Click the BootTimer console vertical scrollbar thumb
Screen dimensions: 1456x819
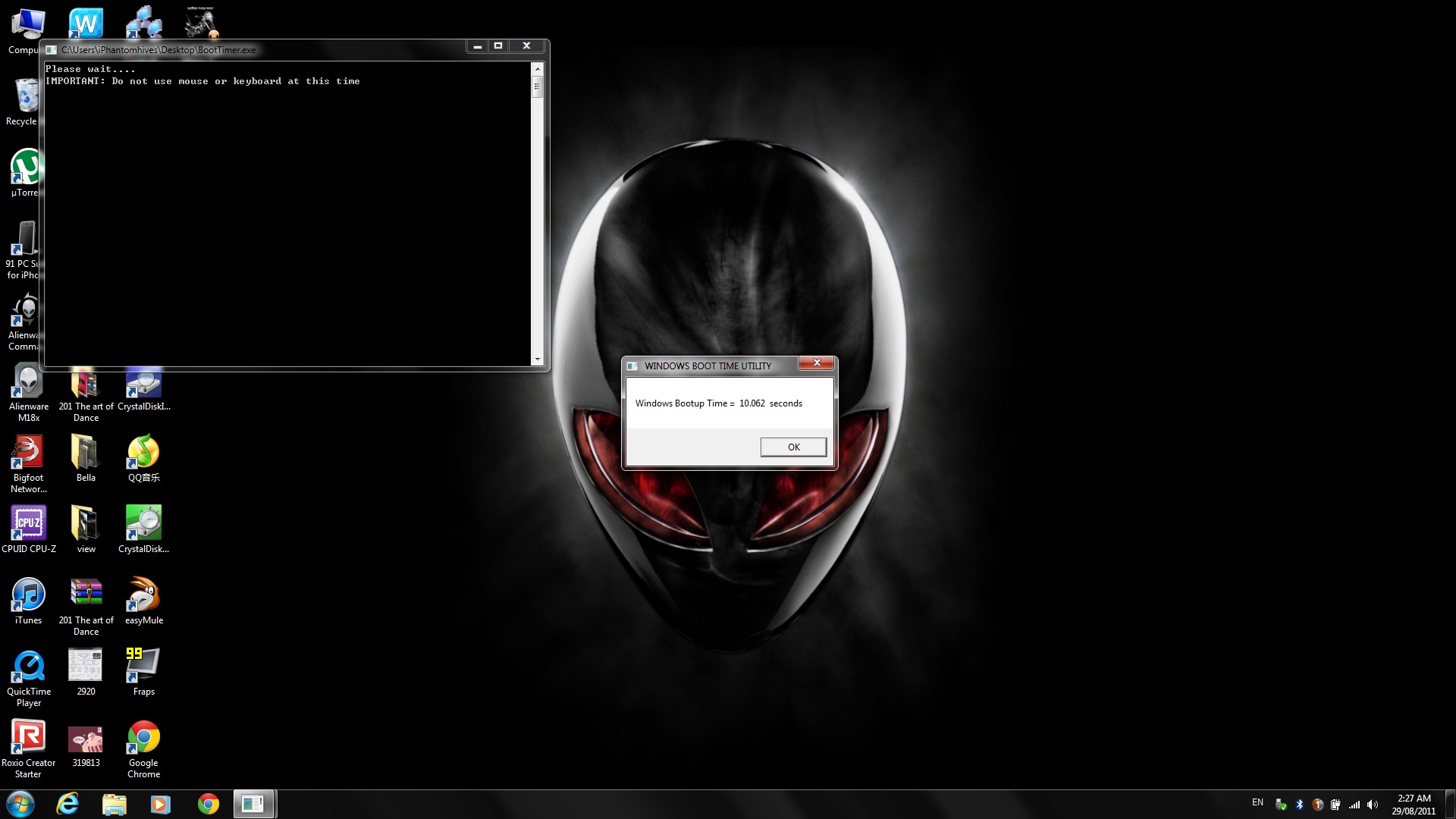pyautogui.click(x=538, y=86)
